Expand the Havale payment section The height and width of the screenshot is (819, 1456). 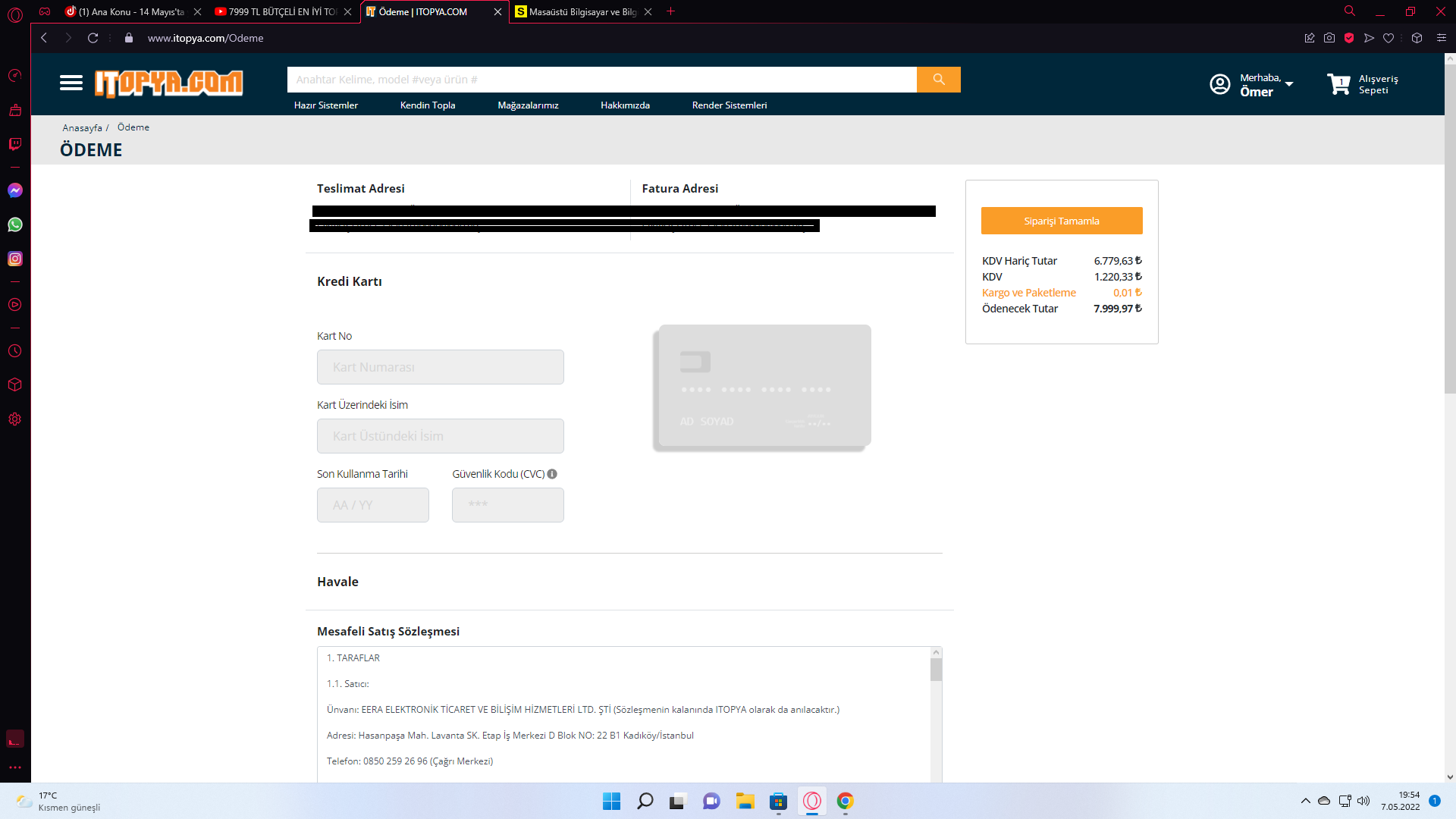338,582
